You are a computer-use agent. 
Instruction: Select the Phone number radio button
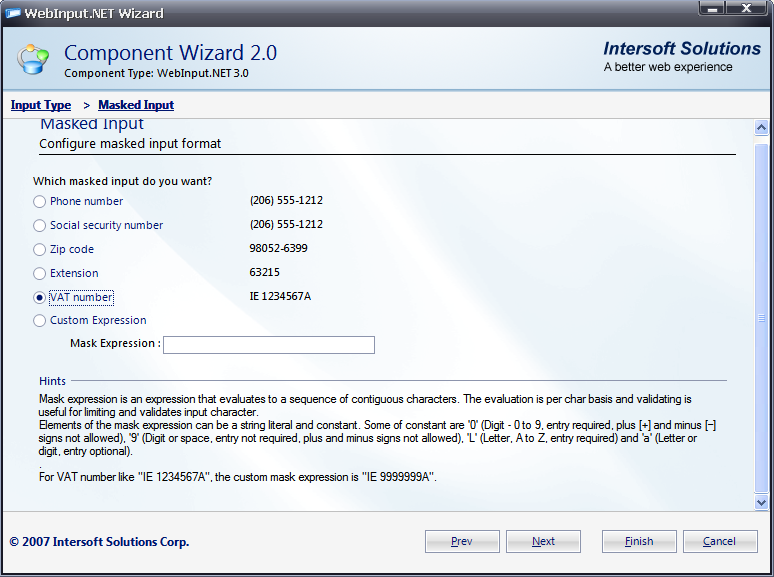40,201
